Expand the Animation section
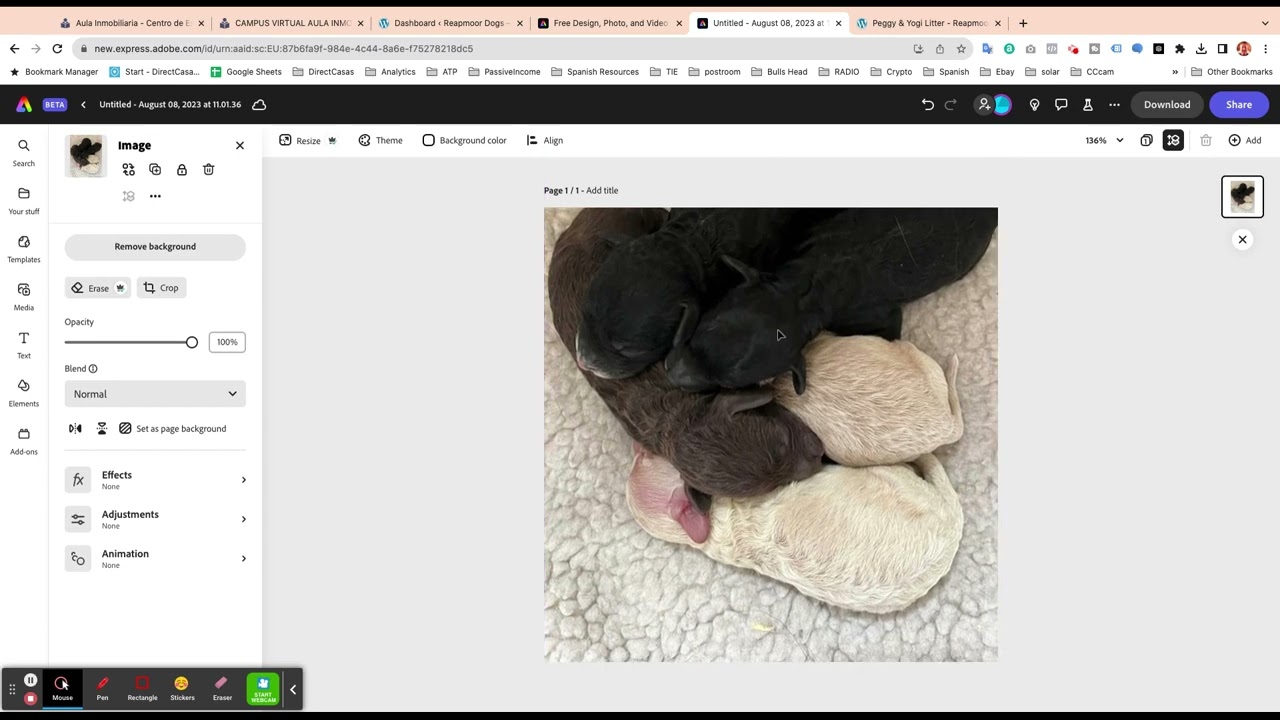Image resolution: width=1280 pixels, height=720 pixels. coord(155,558)
